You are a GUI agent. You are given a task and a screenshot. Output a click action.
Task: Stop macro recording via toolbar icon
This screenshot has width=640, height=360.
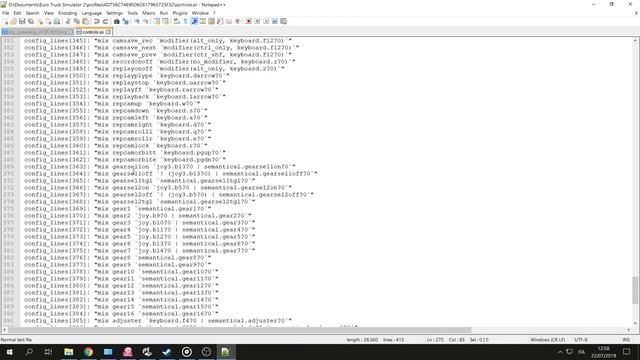click(257, 21)
